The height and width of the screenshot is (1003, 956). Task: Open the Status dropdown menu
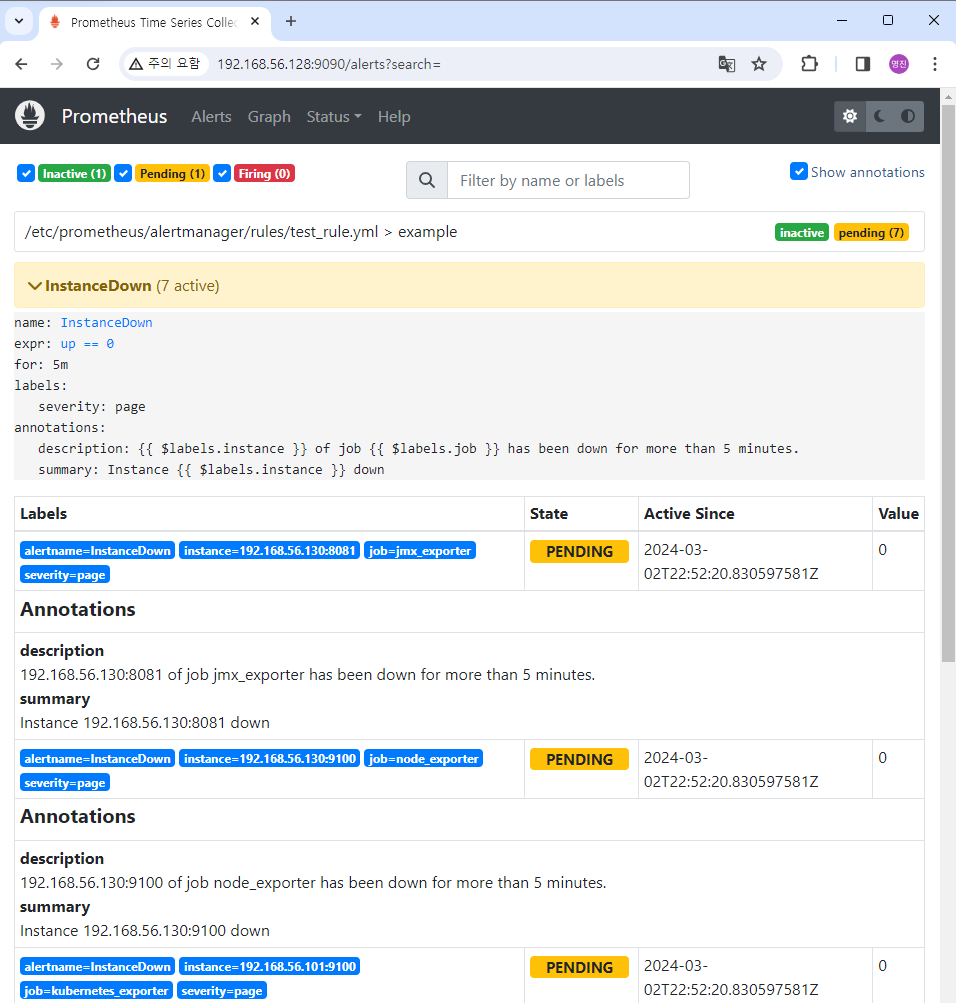click(x=334, y=116)
